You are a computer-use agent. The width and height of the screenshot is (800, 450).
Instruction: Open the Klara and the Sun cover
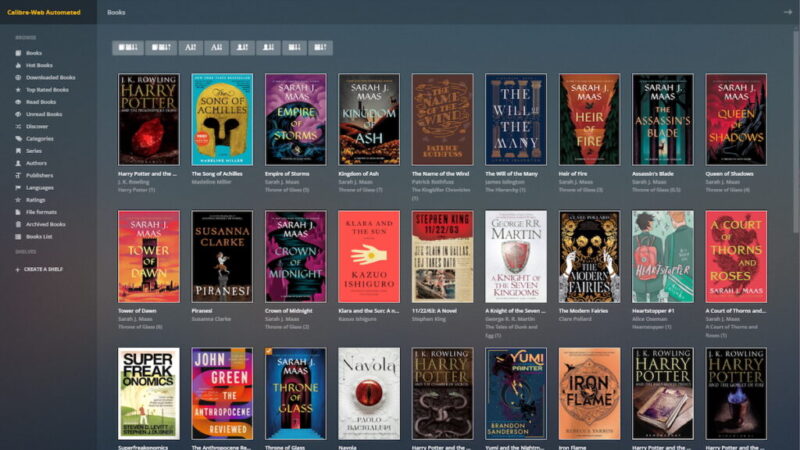(x=369, y=257)
